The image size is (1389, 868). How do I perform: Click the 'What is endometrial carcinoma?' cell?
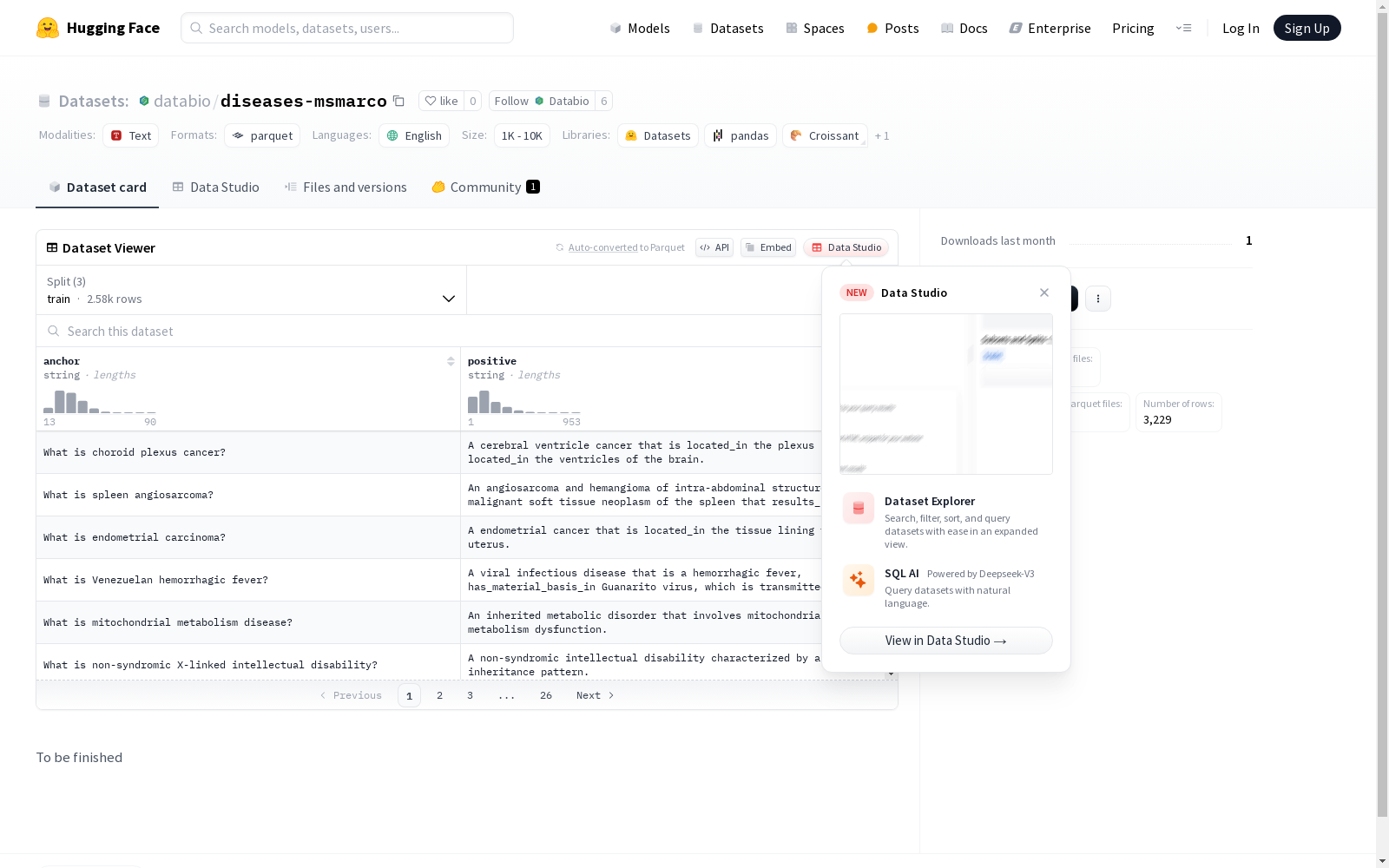[248, 537]
